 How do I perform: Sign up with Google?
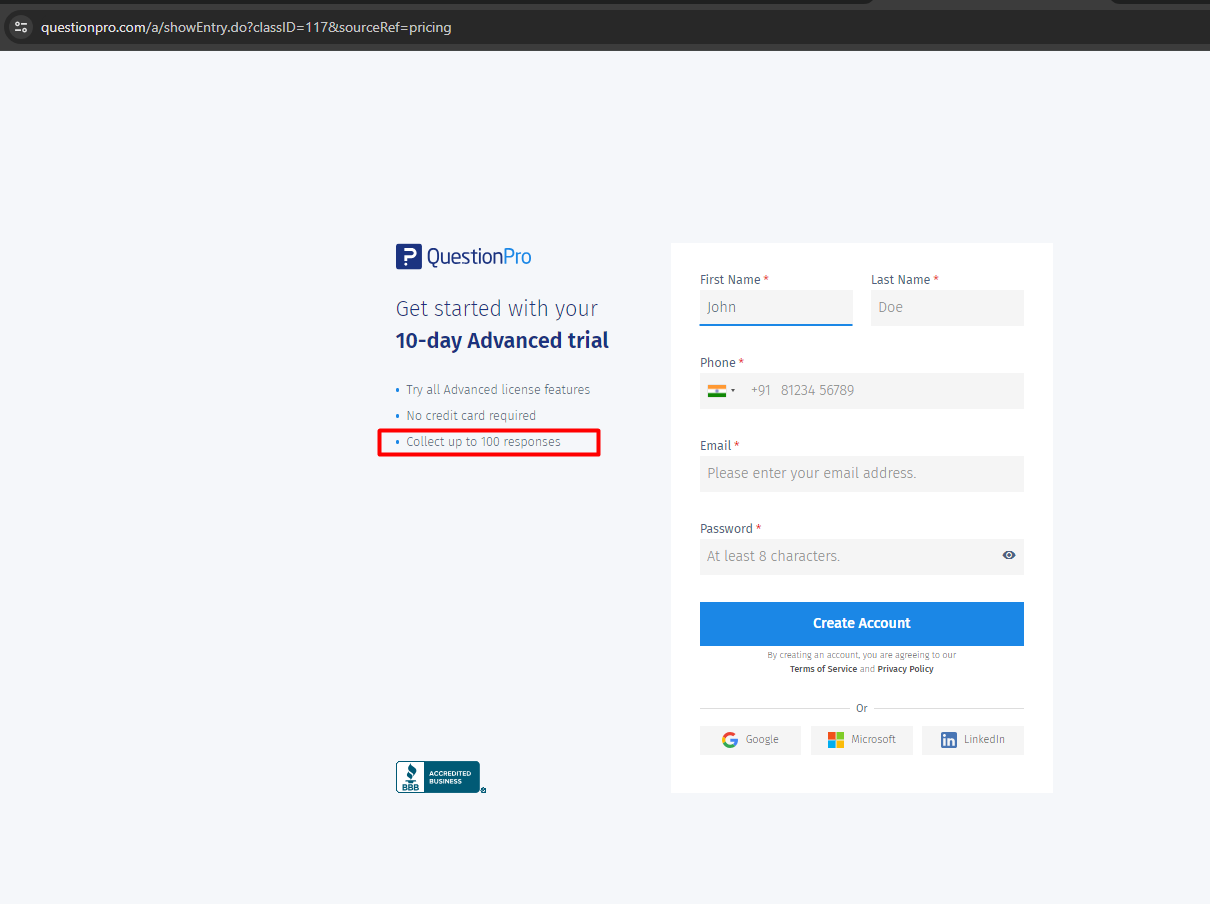tap(750, 740)
